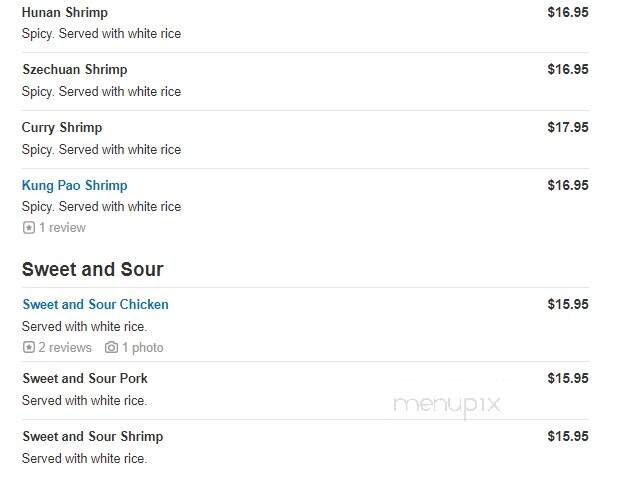Open the Sweet and Sour Chicken link
The image size is (626, 487).
point(95,304)
